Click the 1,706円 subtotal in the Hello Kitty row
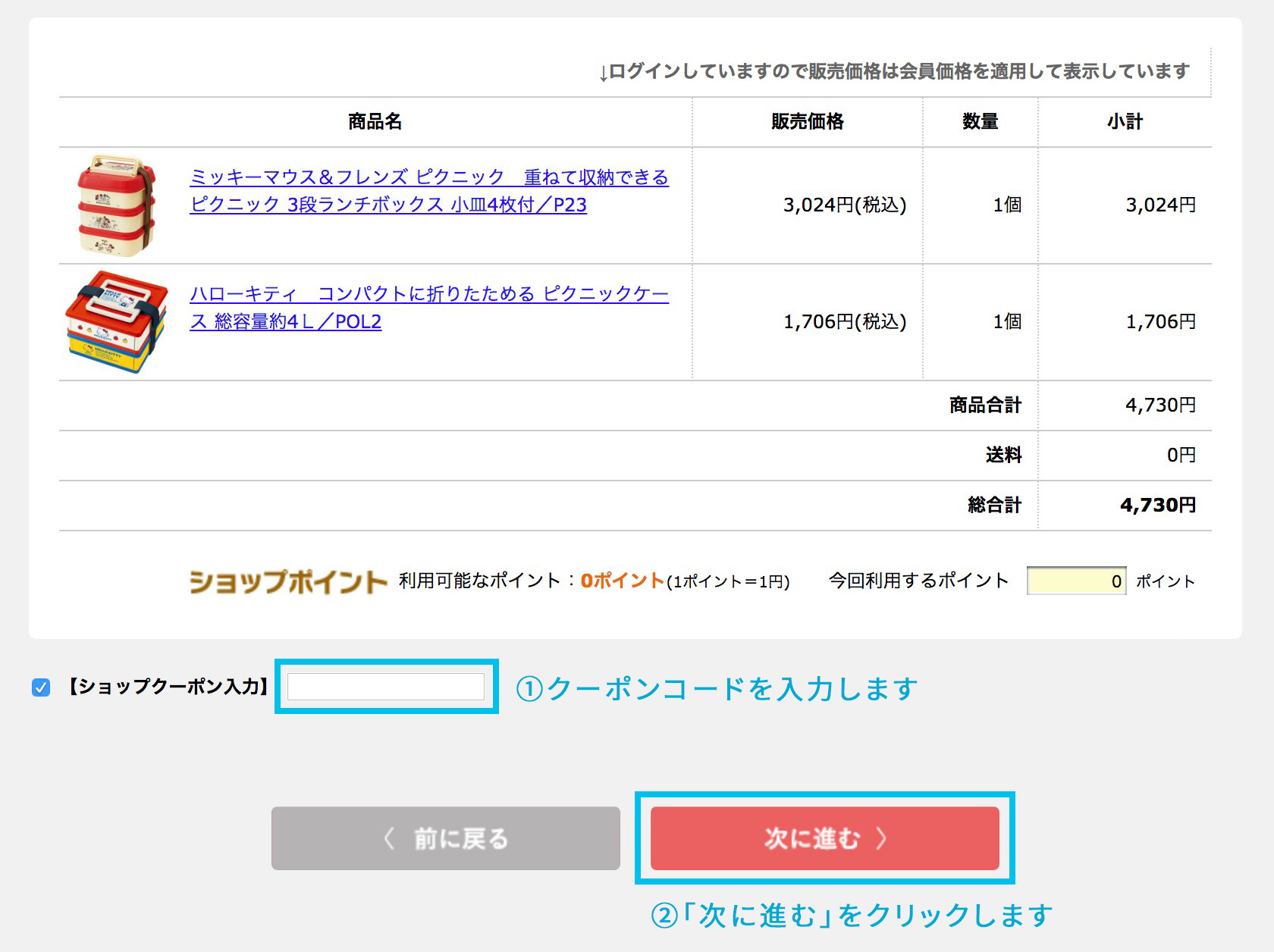1274x952 pixels. (x=1160, y=321)
